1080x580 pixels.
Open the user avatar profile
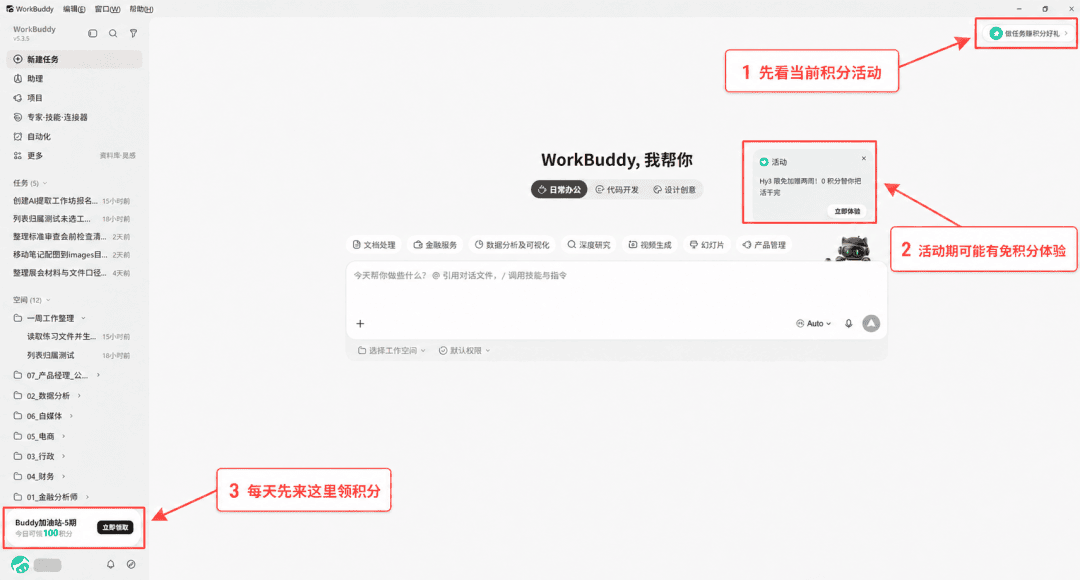coord(21,565)
